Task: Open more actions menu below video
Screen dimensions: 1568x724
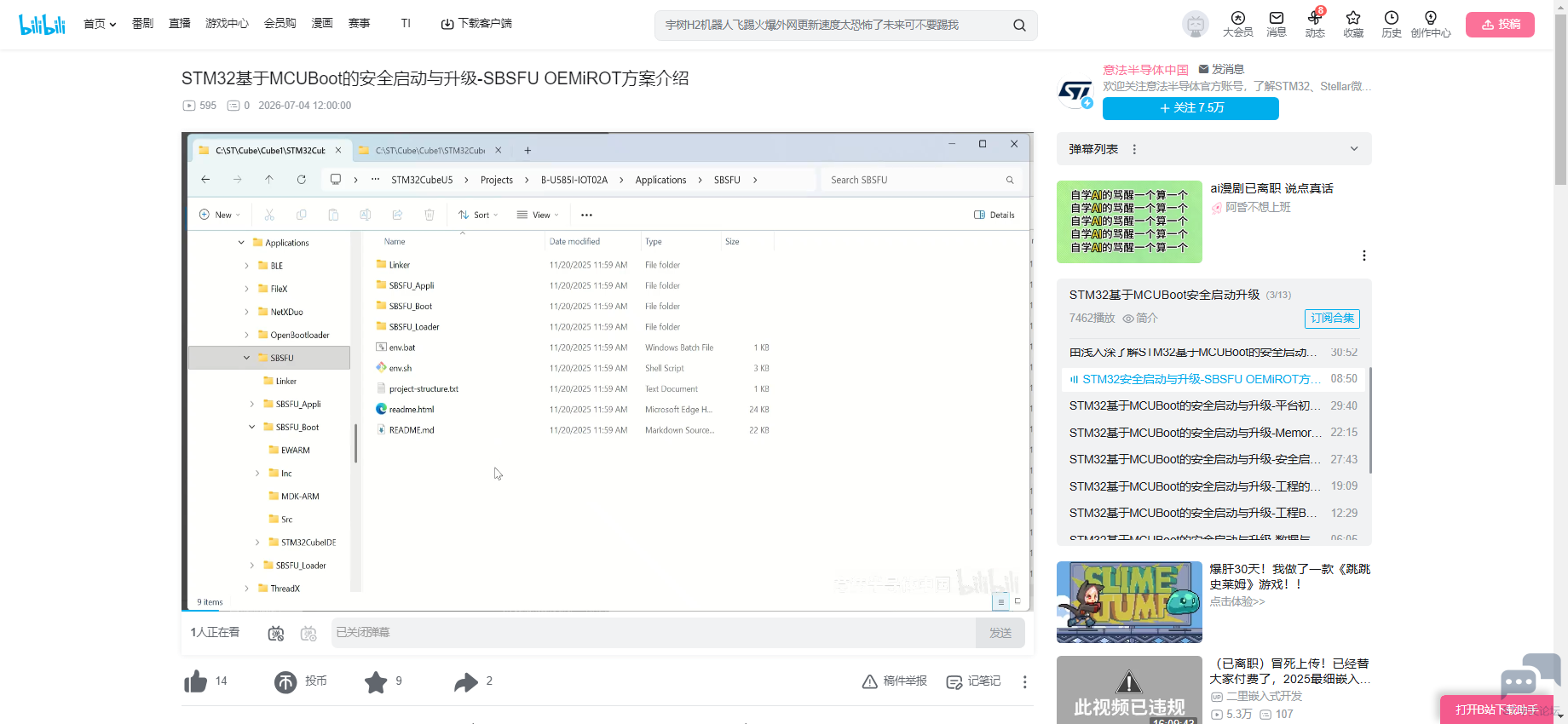Action: pyautogui.click(x=1025, y=681)
